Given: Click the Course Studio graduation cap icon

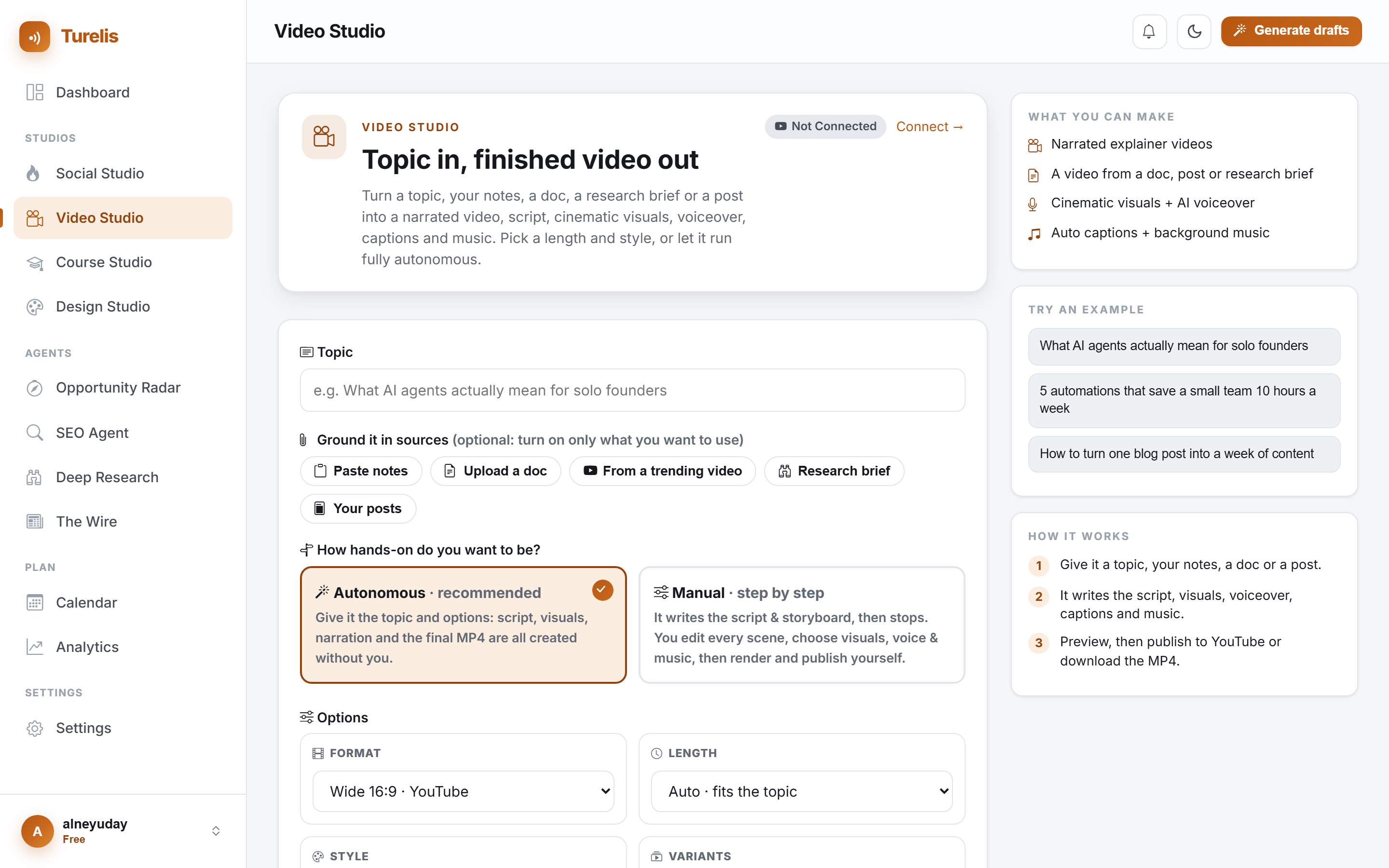Looking at the screenshot, I should point(34,262).
